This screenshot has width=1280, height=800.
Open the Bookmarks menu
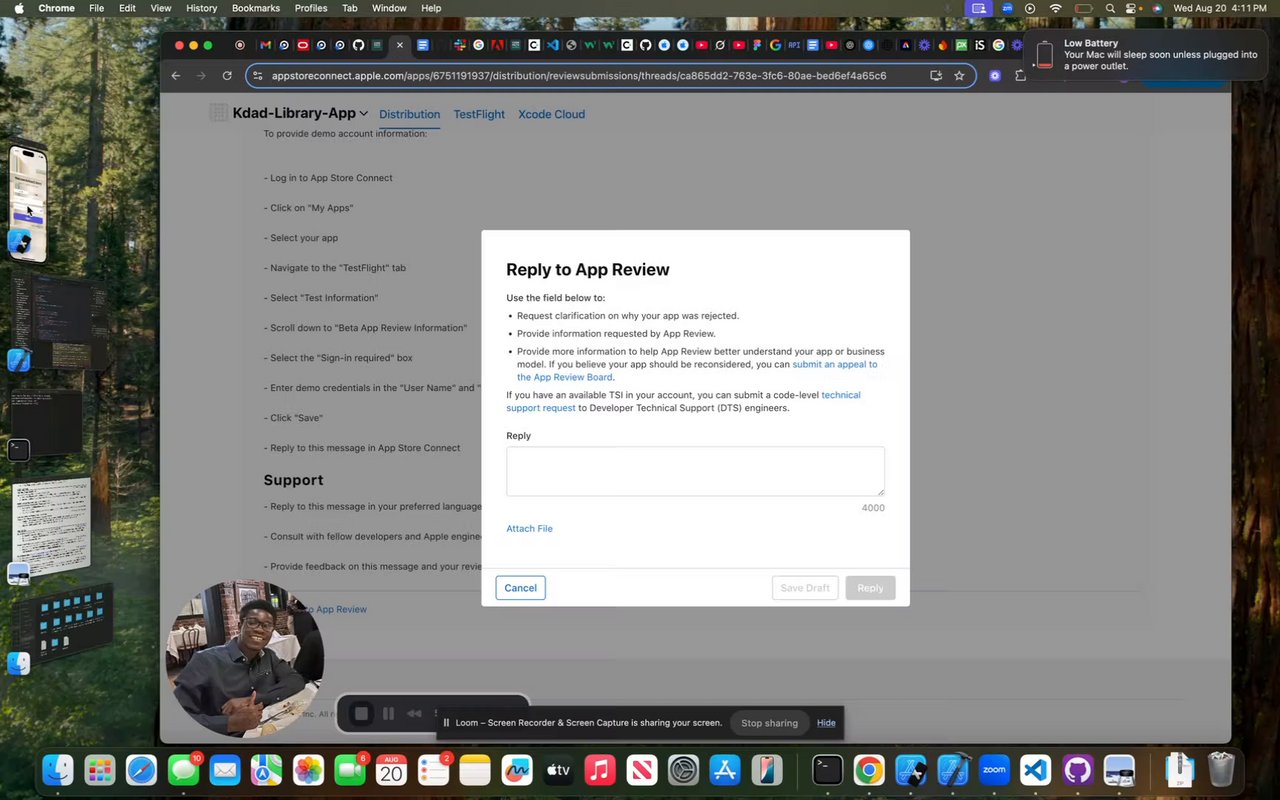coord(256,8)
